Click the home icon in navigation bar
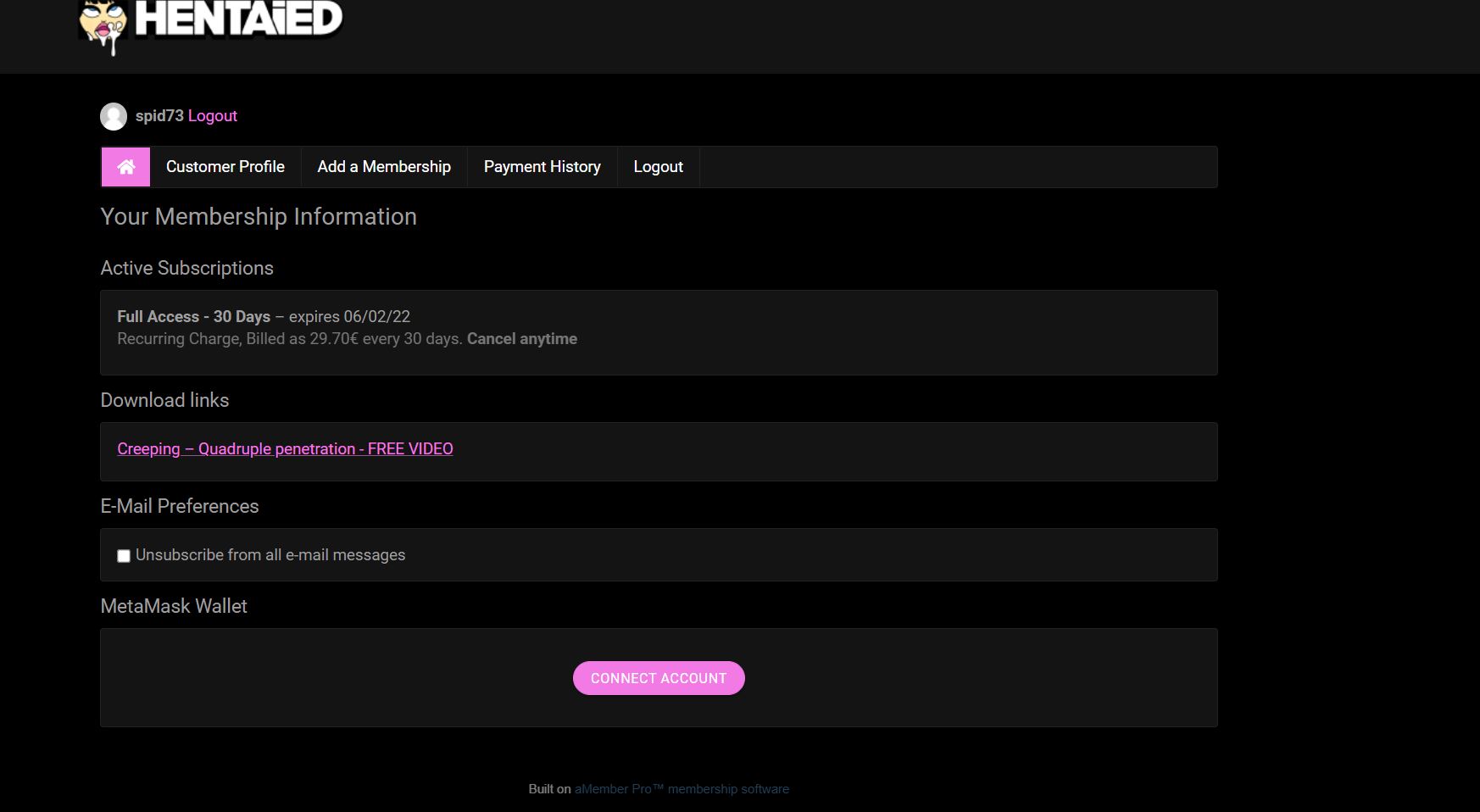The width and height of the screenshot is (1480, 812). (x=125, y=167)
